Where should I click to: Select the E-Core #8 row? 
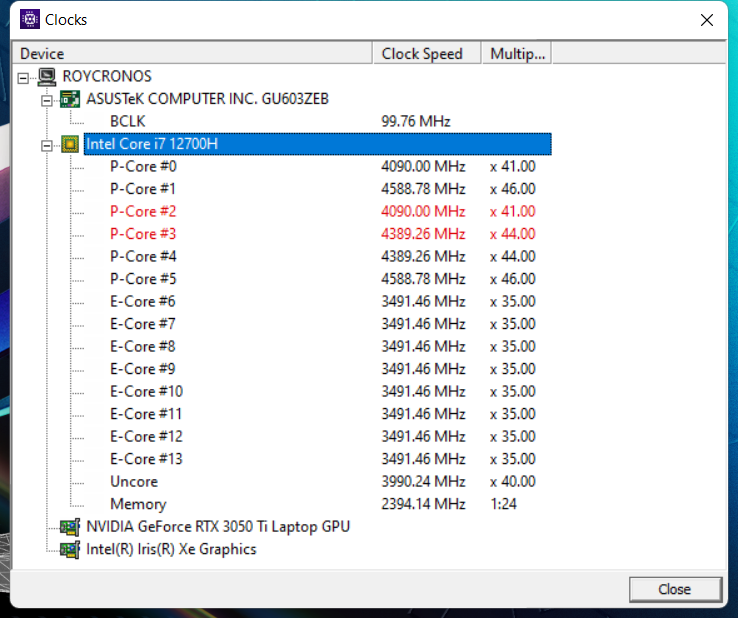click(x=143, y=346)
